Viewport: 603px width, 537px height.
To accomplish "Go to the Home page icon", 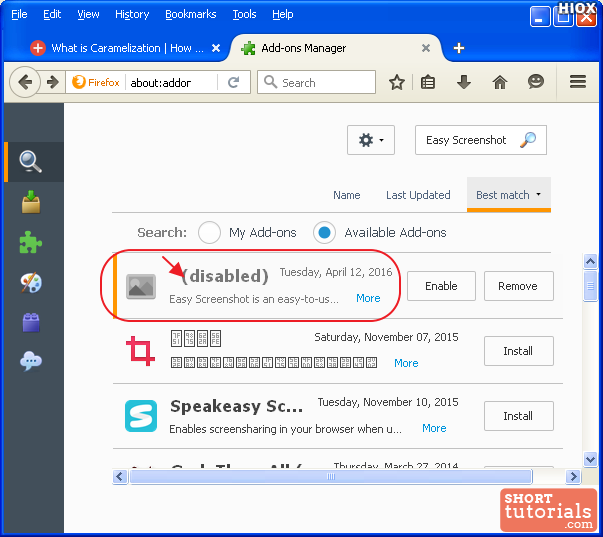I will [x=500, y=82].
